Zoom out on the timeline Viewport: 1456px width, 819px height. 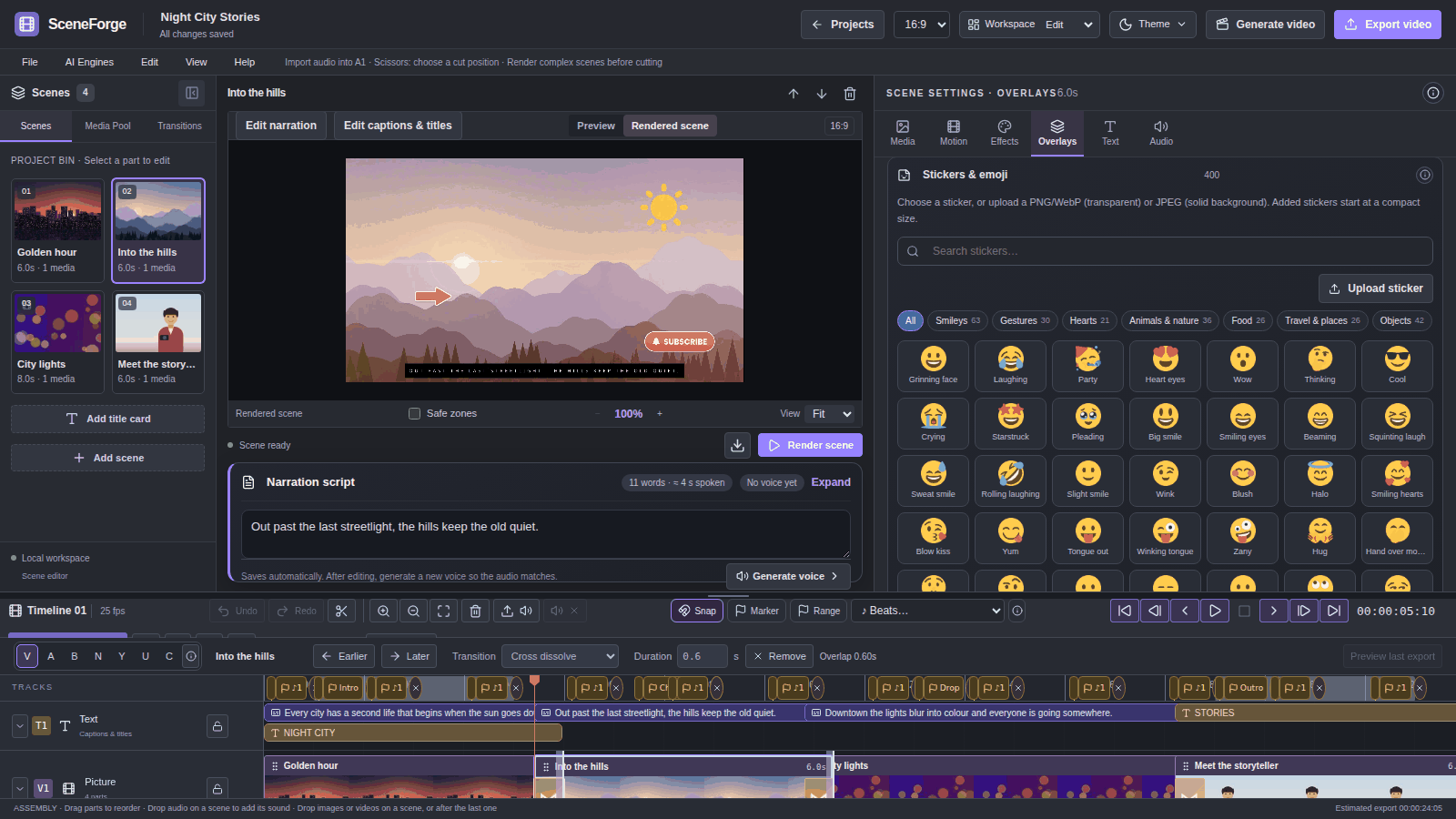click(413, 611)
